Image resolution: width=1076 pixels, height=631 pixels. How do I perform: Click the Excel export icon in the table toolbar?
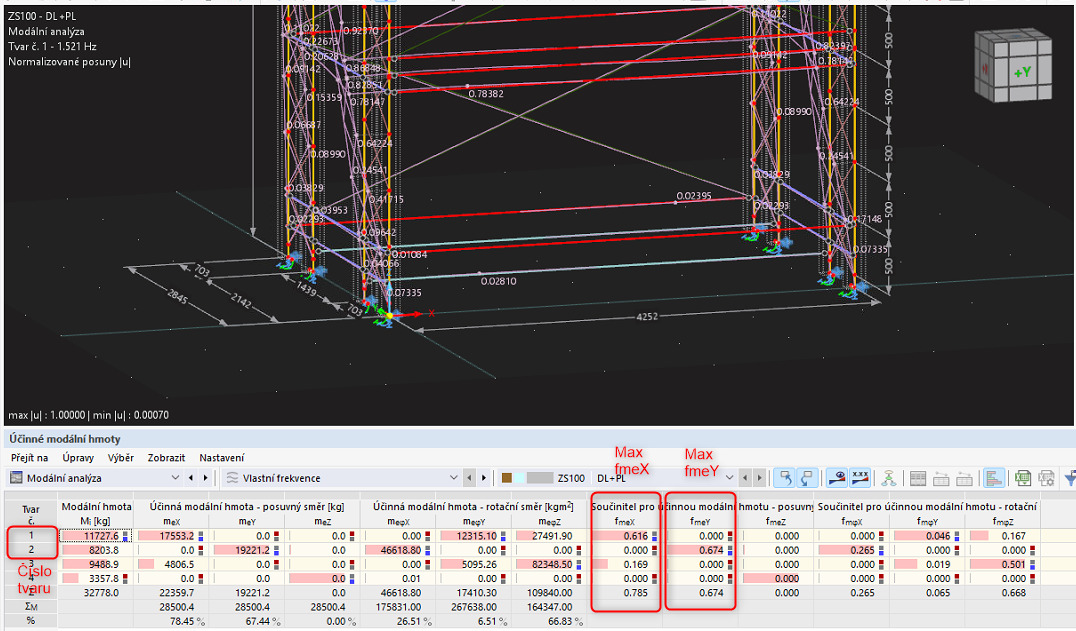point(1021,478)
